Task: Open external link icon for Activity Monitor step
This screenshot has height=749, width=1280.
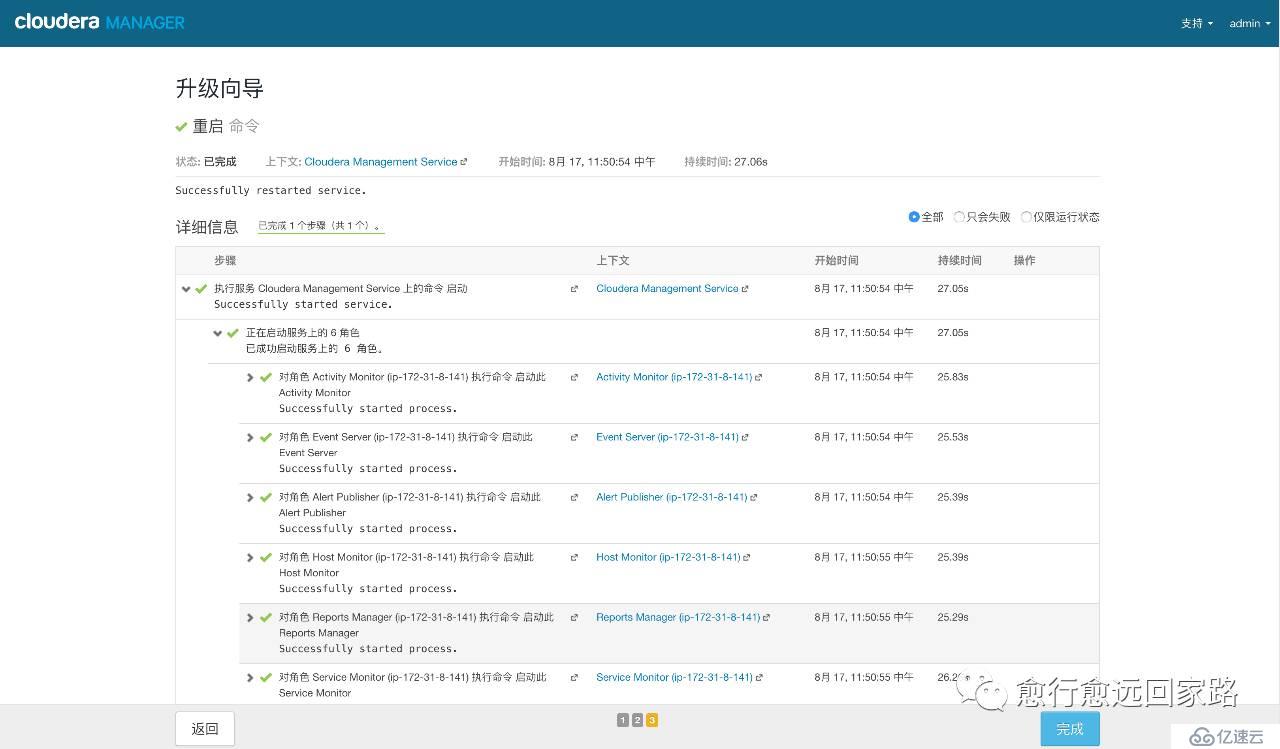Action: (574, 377)
